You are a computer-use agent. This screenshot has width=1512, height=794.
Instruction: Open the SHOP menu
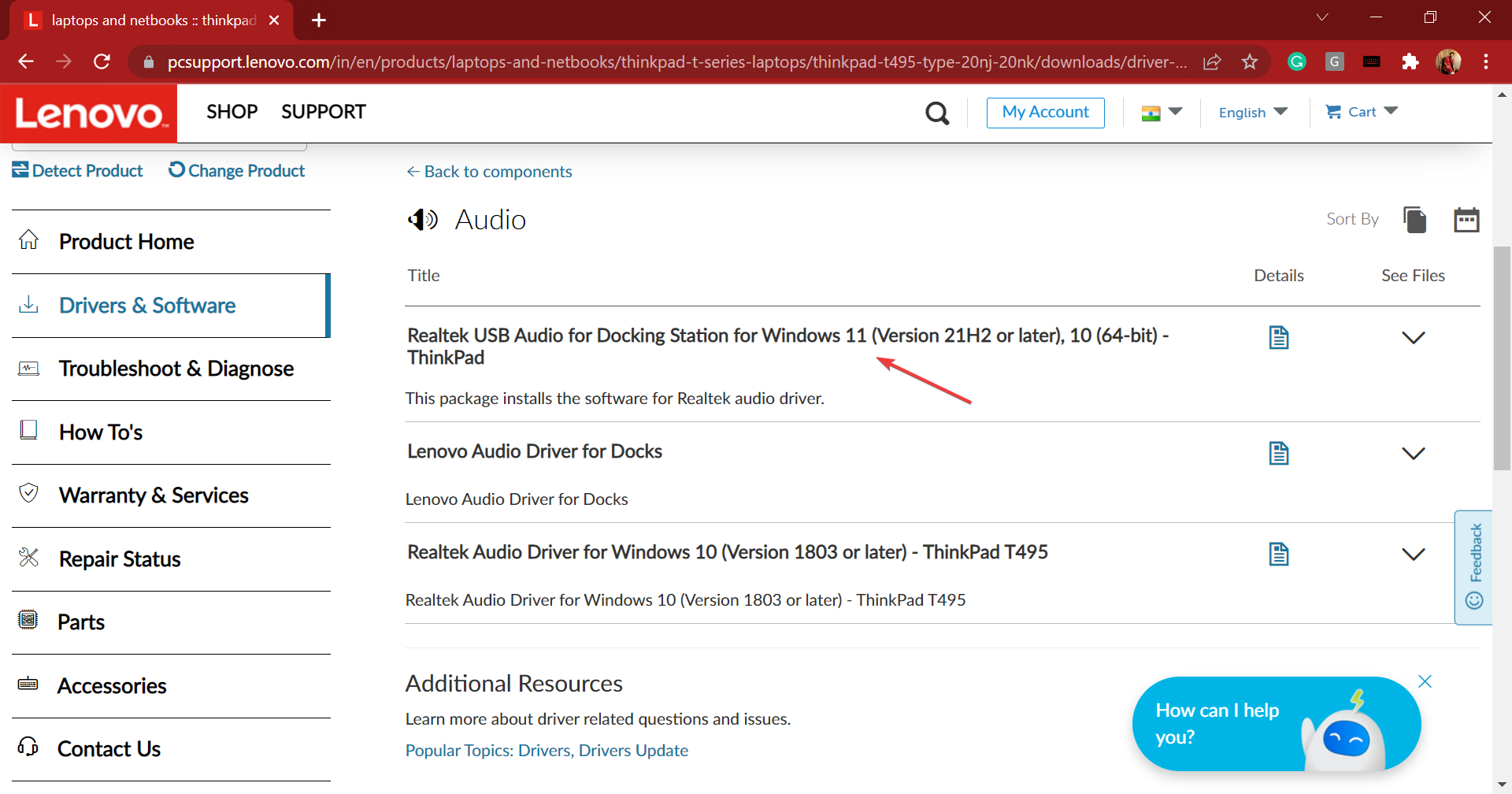232,112
